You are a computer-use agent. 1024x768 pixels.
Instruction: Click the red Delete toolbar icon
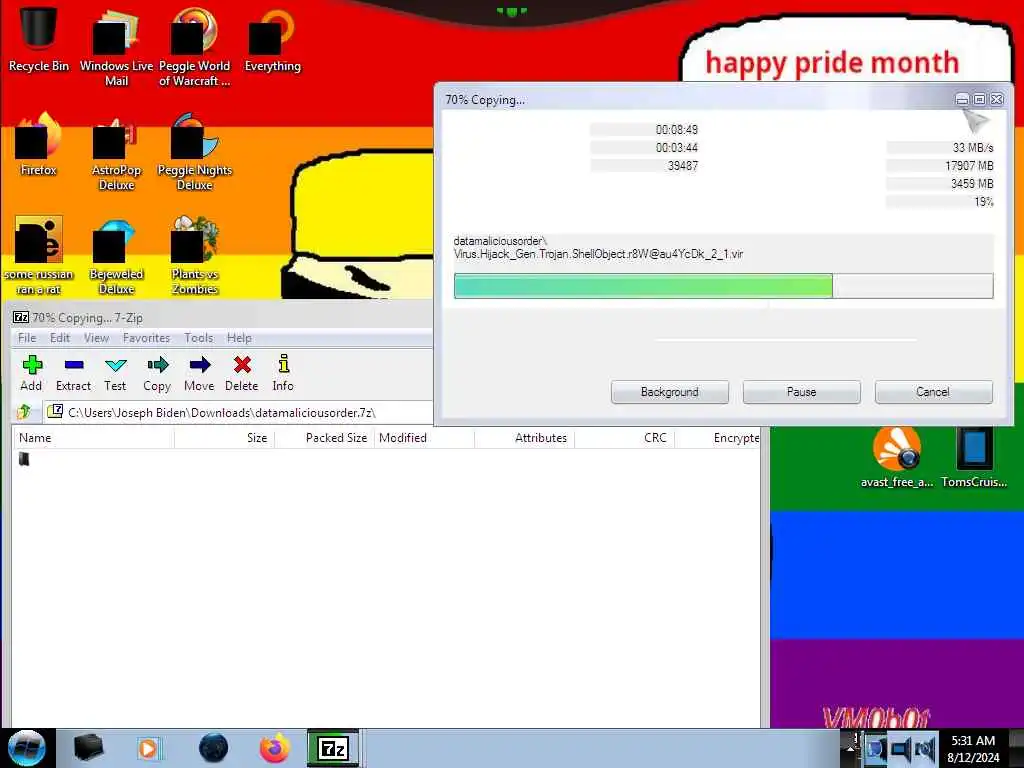(x=242, y=373)
